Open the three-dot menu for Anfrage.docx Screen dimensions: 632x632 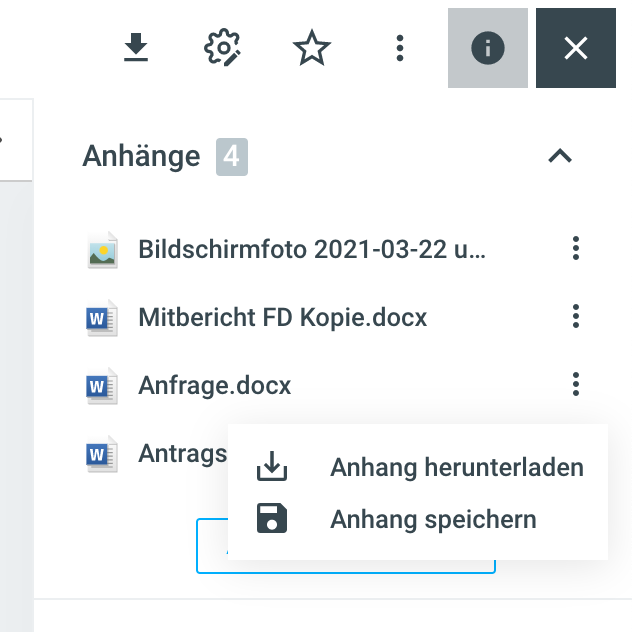tap(575, 385)
